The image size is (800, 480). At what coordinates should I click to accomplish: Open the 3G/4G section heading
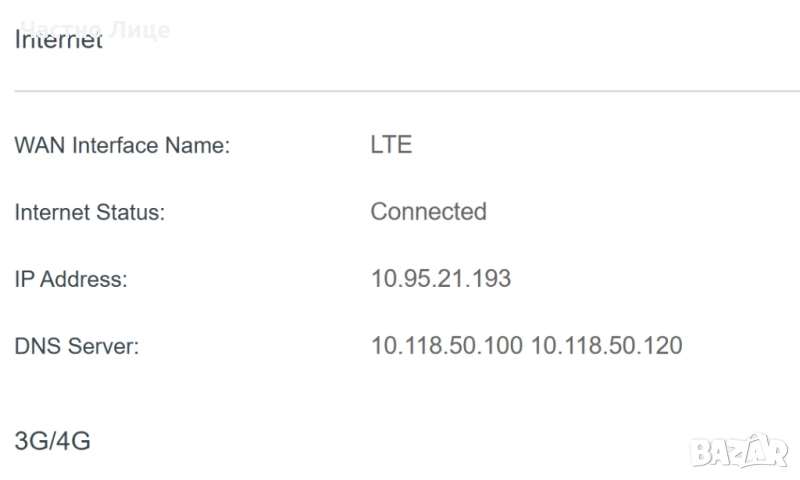point(52,440)
